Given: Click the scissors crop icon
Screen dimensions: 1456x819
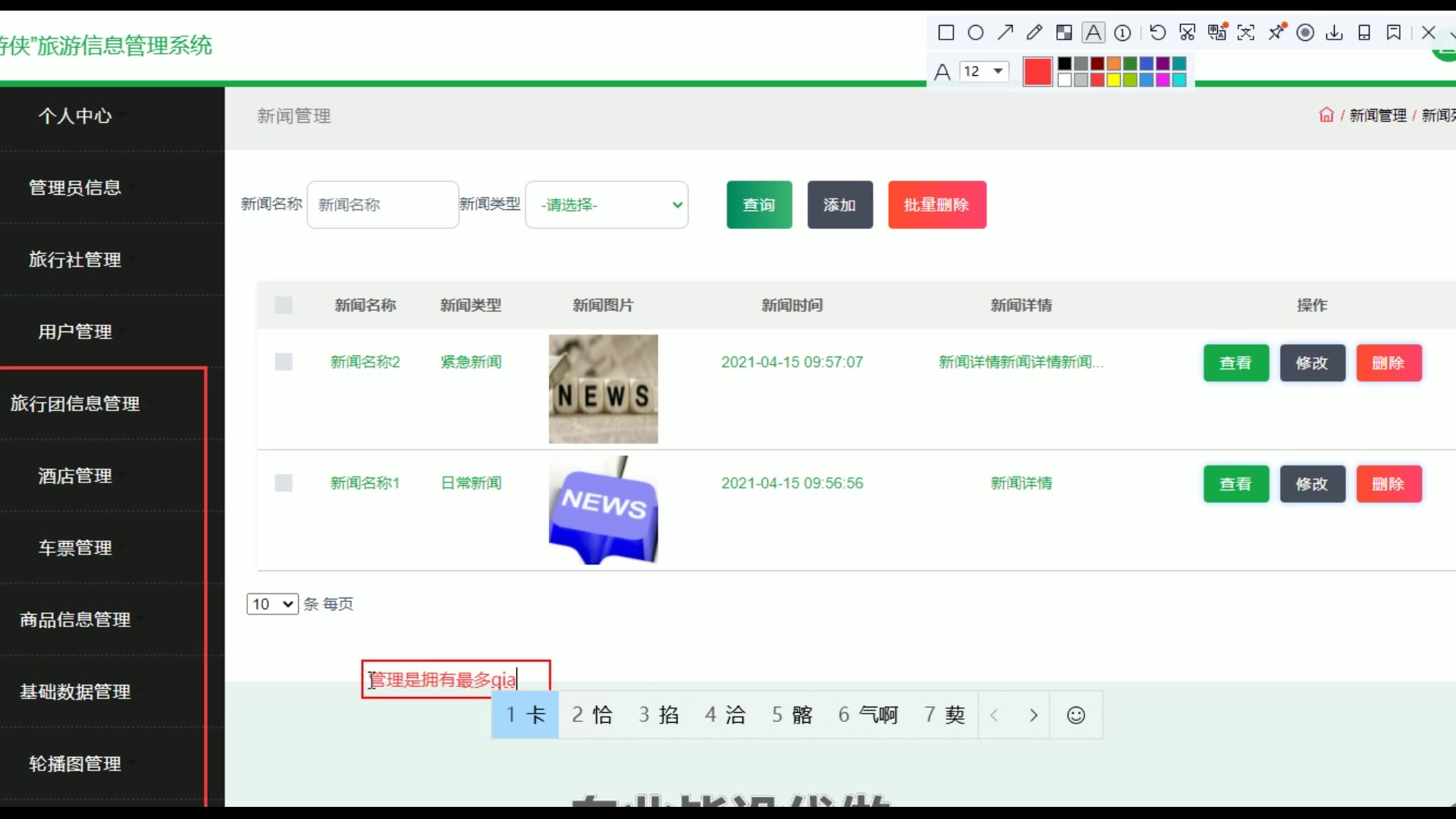Looking at the screenshot, I should click(x=1188, y=33).
